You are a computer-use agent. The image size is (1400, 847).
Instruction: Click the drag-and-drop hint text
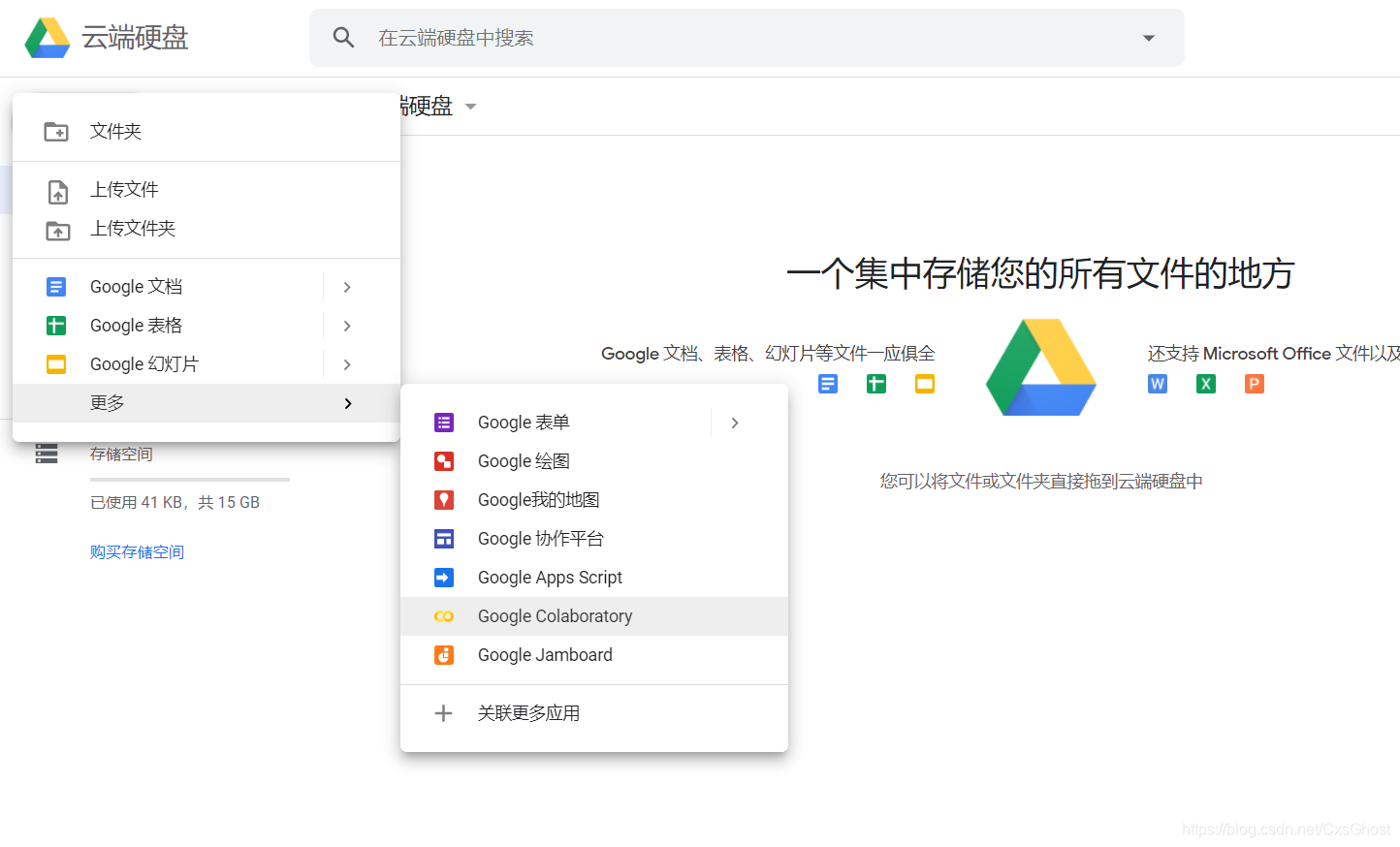coord(1041,482)
